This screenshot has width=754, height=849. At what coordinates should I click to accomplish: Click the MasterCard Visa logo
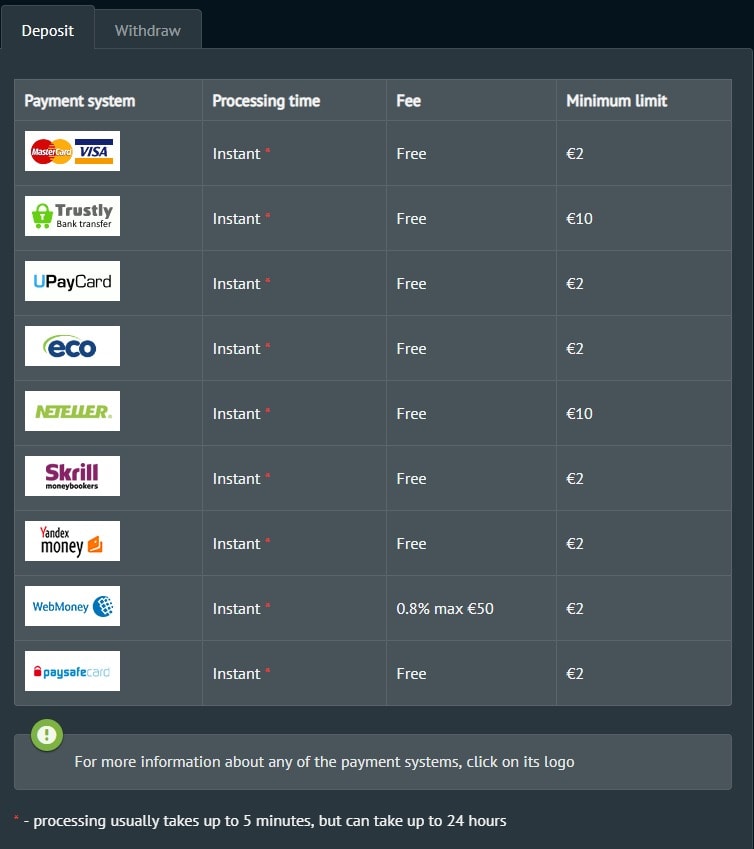point(73,151)
